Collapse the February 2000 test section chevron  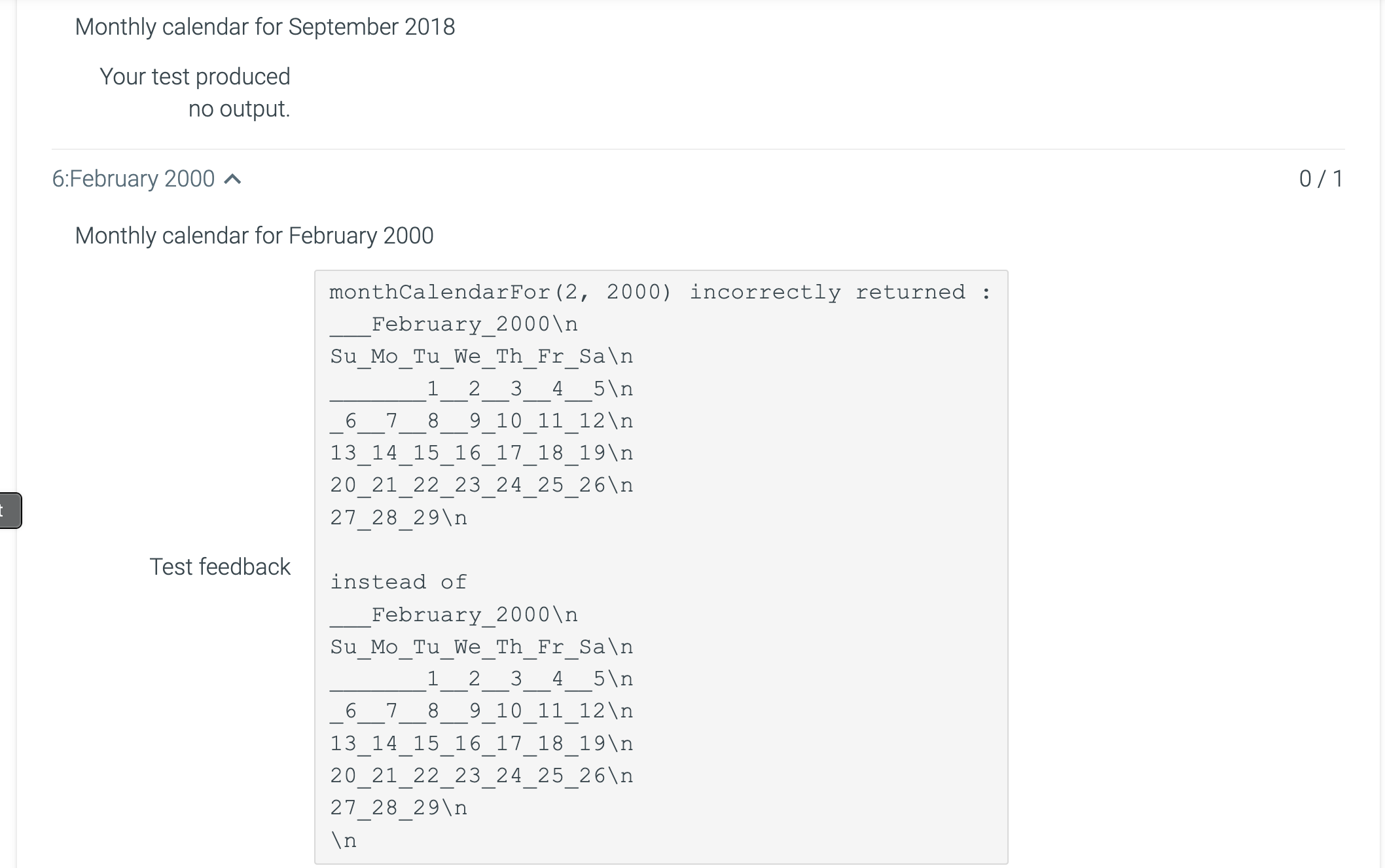click(234, 179)
